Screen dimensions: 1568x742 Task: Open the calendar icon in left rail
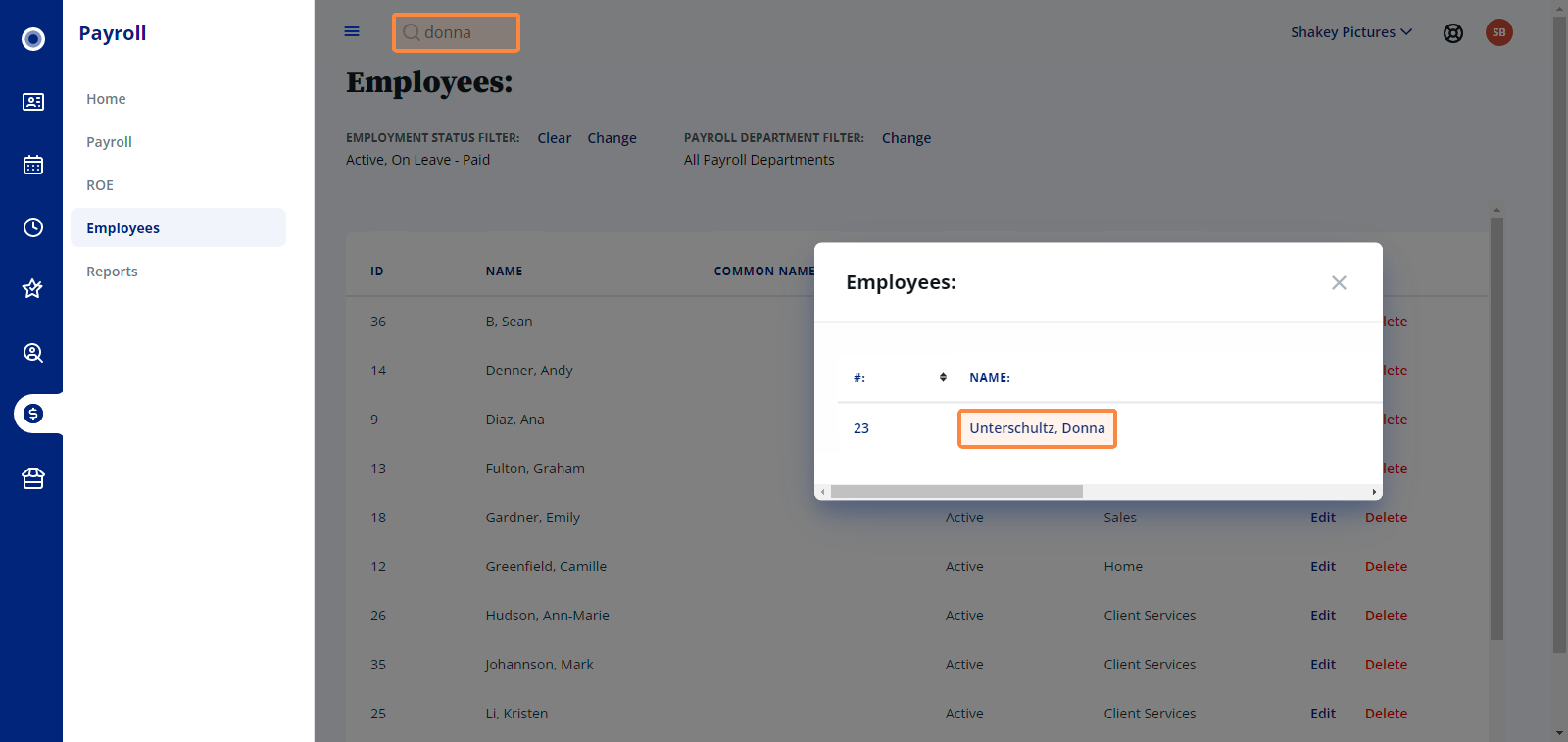point(33,164)
